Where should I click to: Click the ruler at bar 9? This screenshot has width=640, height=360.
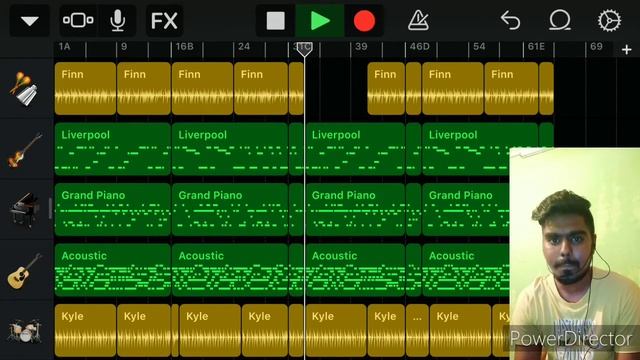click(x=124, y=47)
